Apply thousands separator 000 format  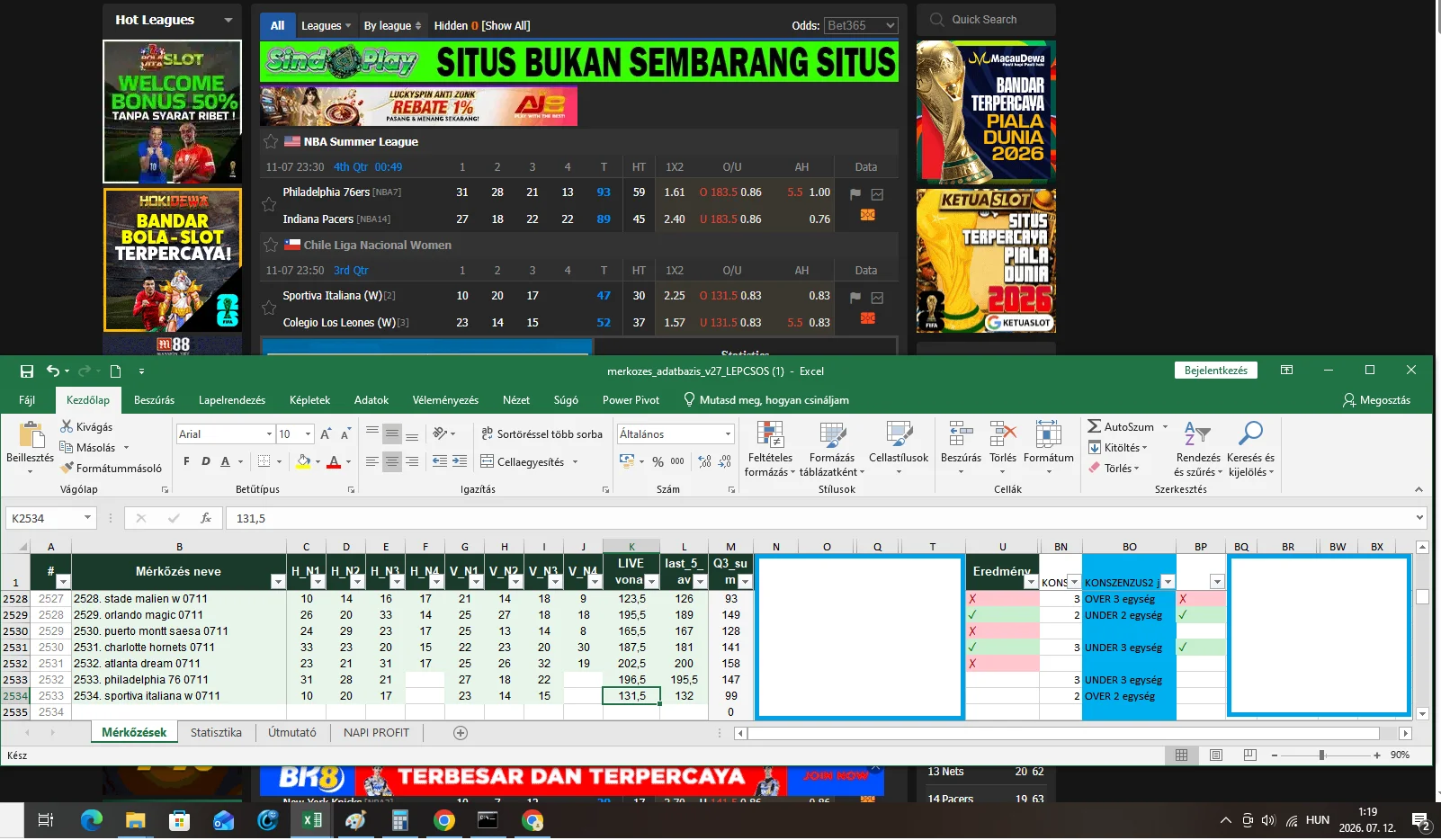pyautogui.click(x=677, y=461)
